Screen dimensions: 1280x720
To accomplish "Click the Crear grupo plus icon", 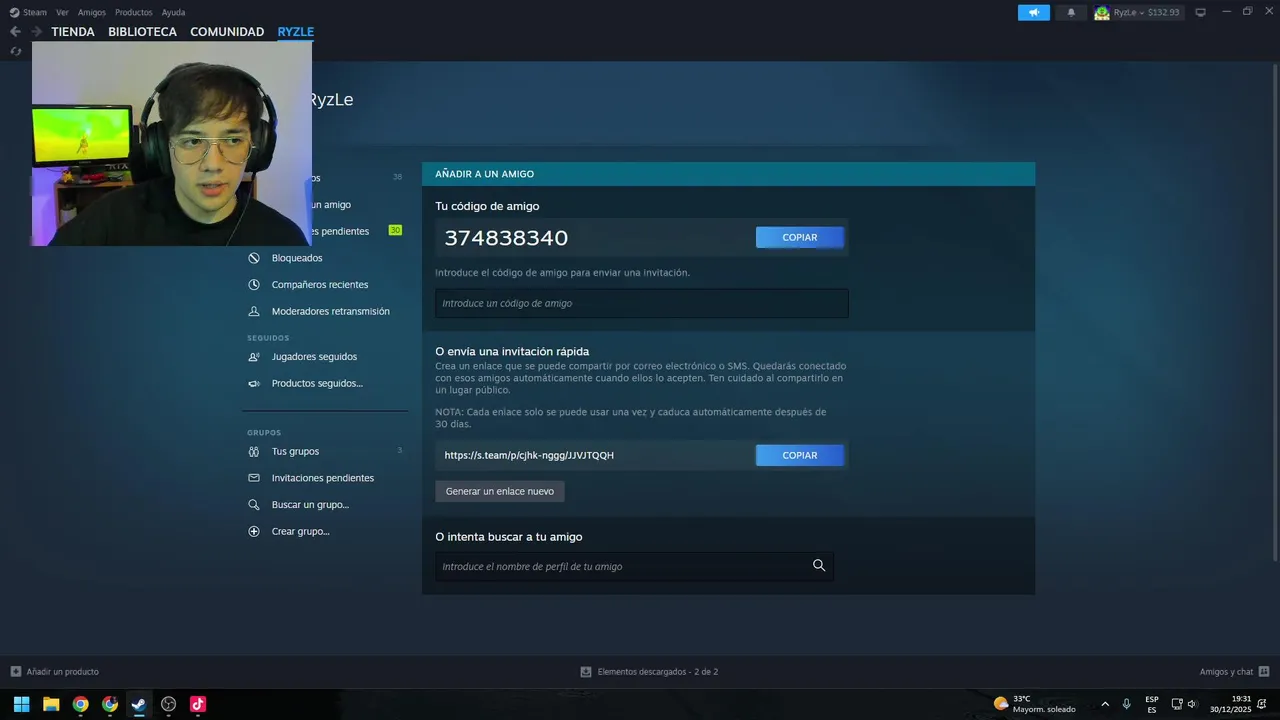I will pos(254,531).
